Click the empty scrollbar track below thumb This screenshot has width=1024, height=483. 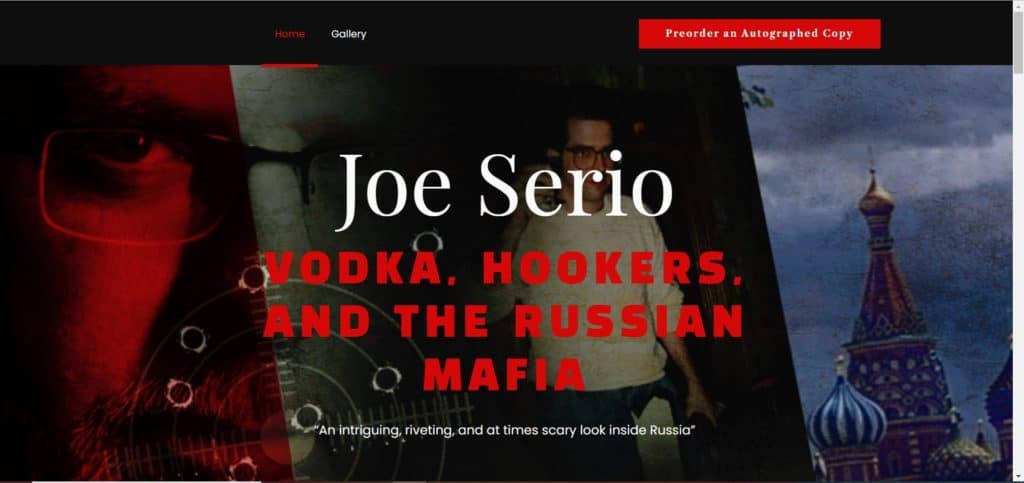click(1018, 274)
